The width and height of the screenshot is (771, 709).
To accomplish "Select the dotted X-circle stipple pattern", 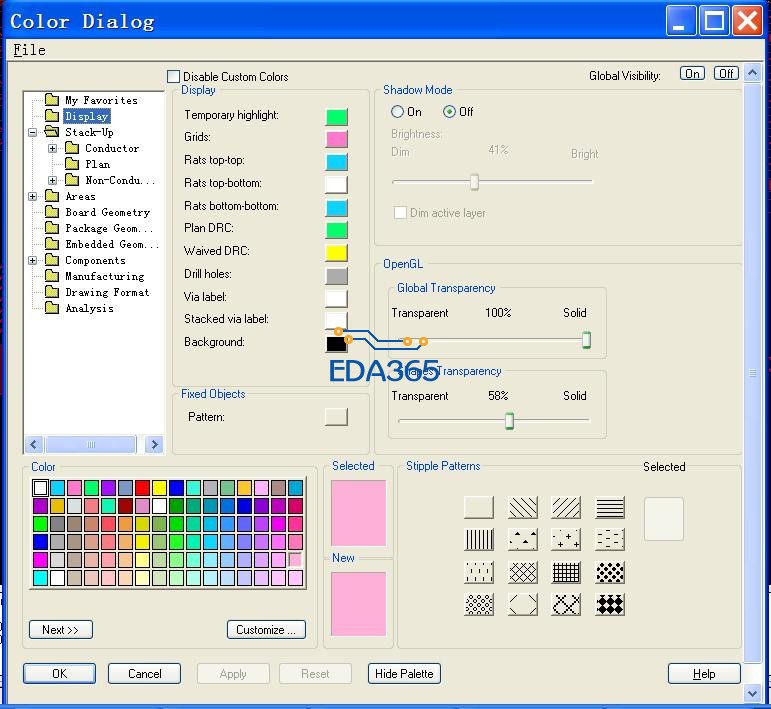I will tap(566, 604).
